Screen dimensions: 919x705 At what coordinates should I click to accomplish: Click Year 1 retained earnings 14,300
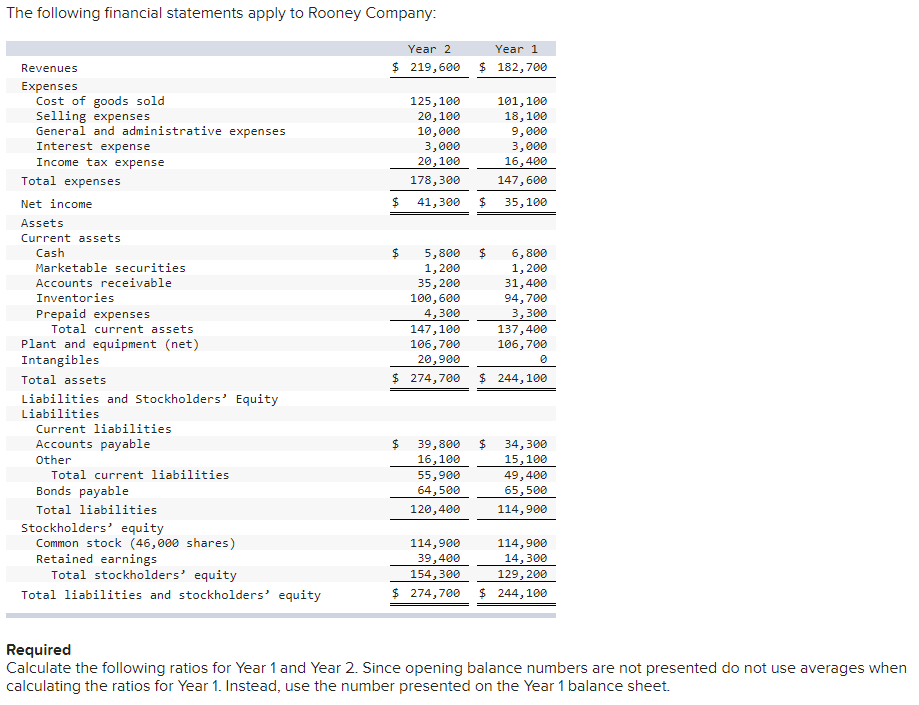click(526, 558)
